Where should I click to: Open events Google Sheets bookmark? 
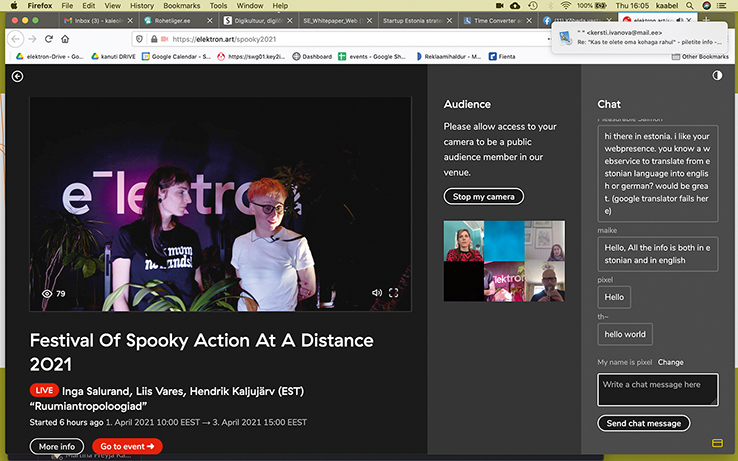pyautogui.click(x=372, y=57)
